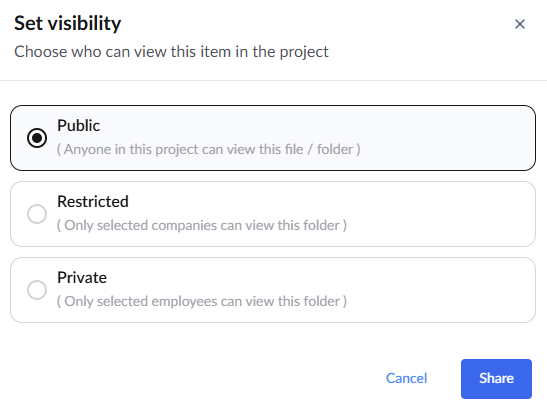
Task: Click the Private option label text
Action: [x=82, y=278]
